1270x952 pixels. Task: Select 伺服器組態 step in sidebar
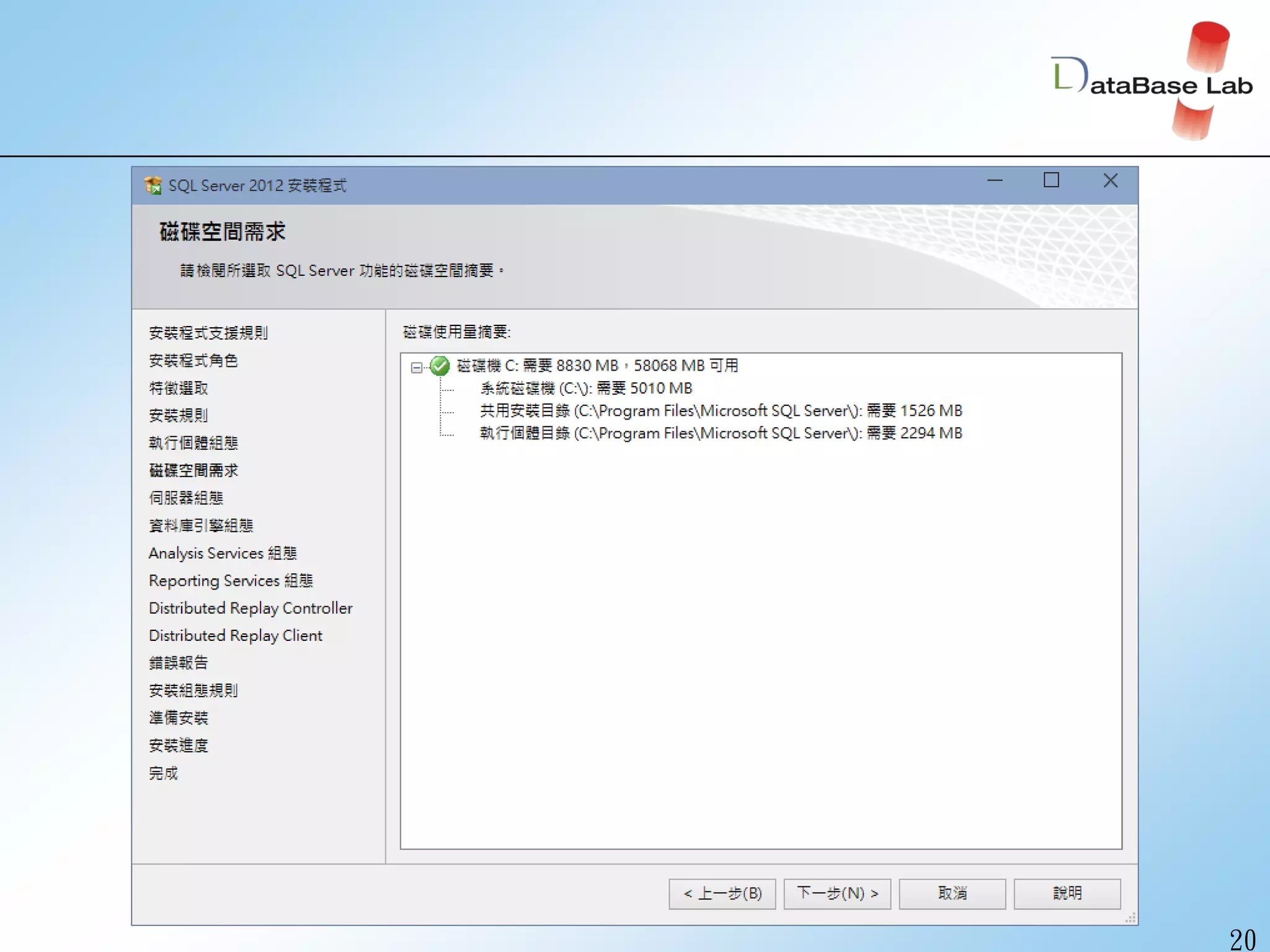(x=186, y=498)
